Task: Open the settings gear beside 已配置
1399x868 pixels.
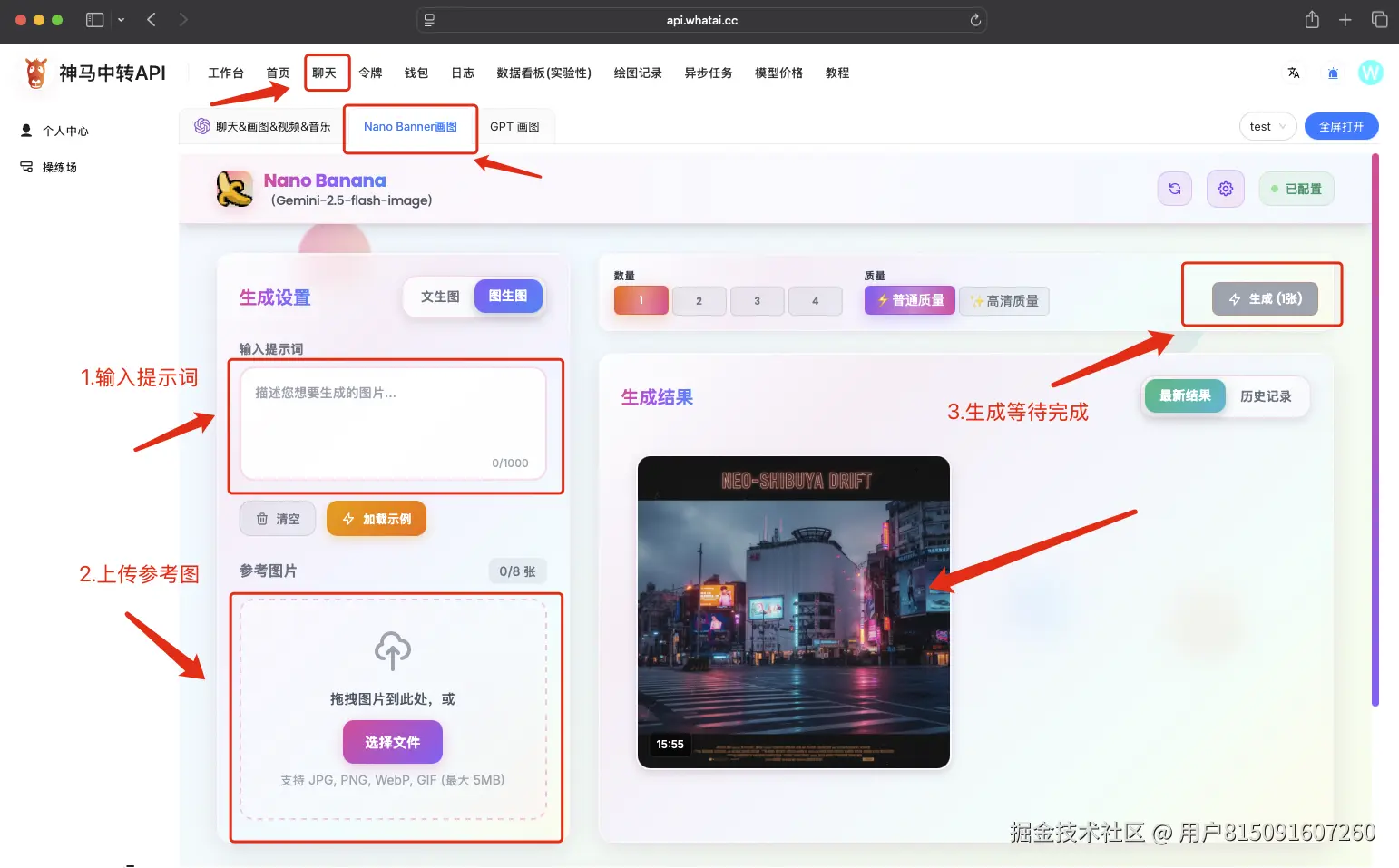Action: coord(1226,189)
